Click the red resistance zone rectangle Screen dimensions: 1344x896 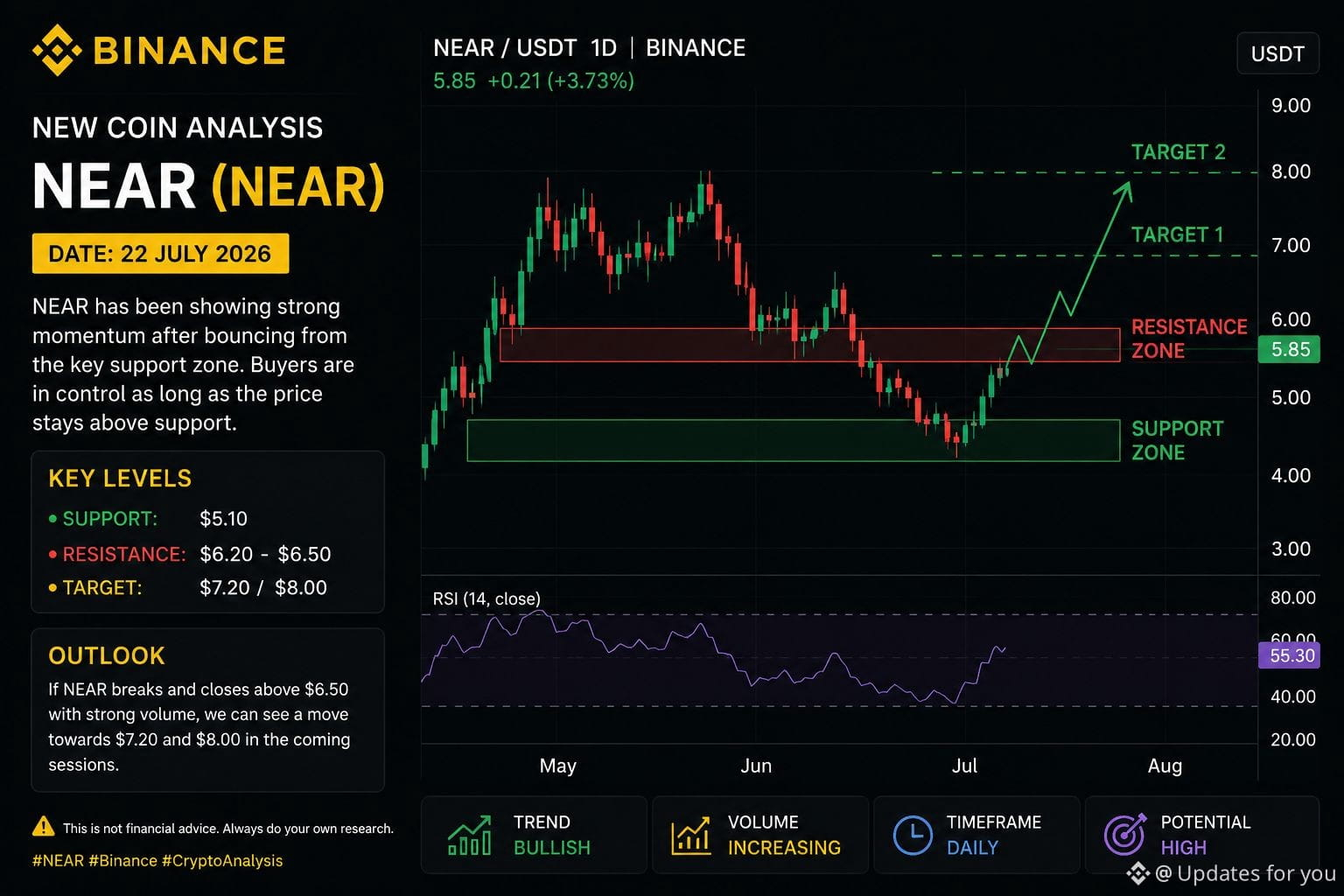[x=809, y=345]
